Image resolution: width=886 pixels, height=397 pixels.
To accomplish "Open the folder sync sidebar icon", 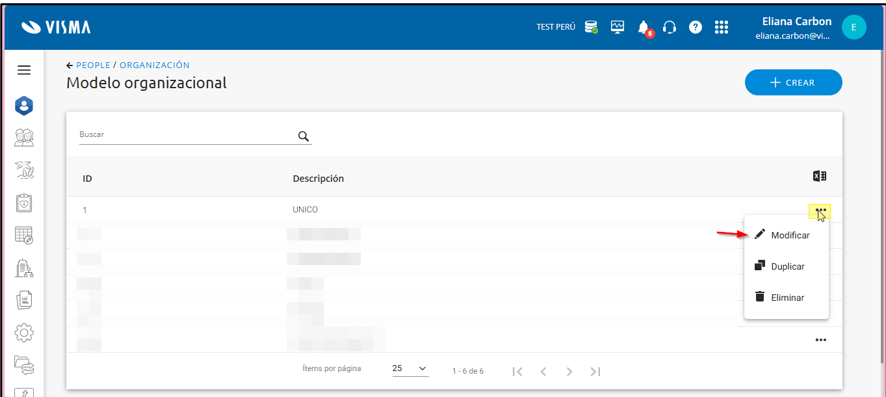I will point(24,365).
